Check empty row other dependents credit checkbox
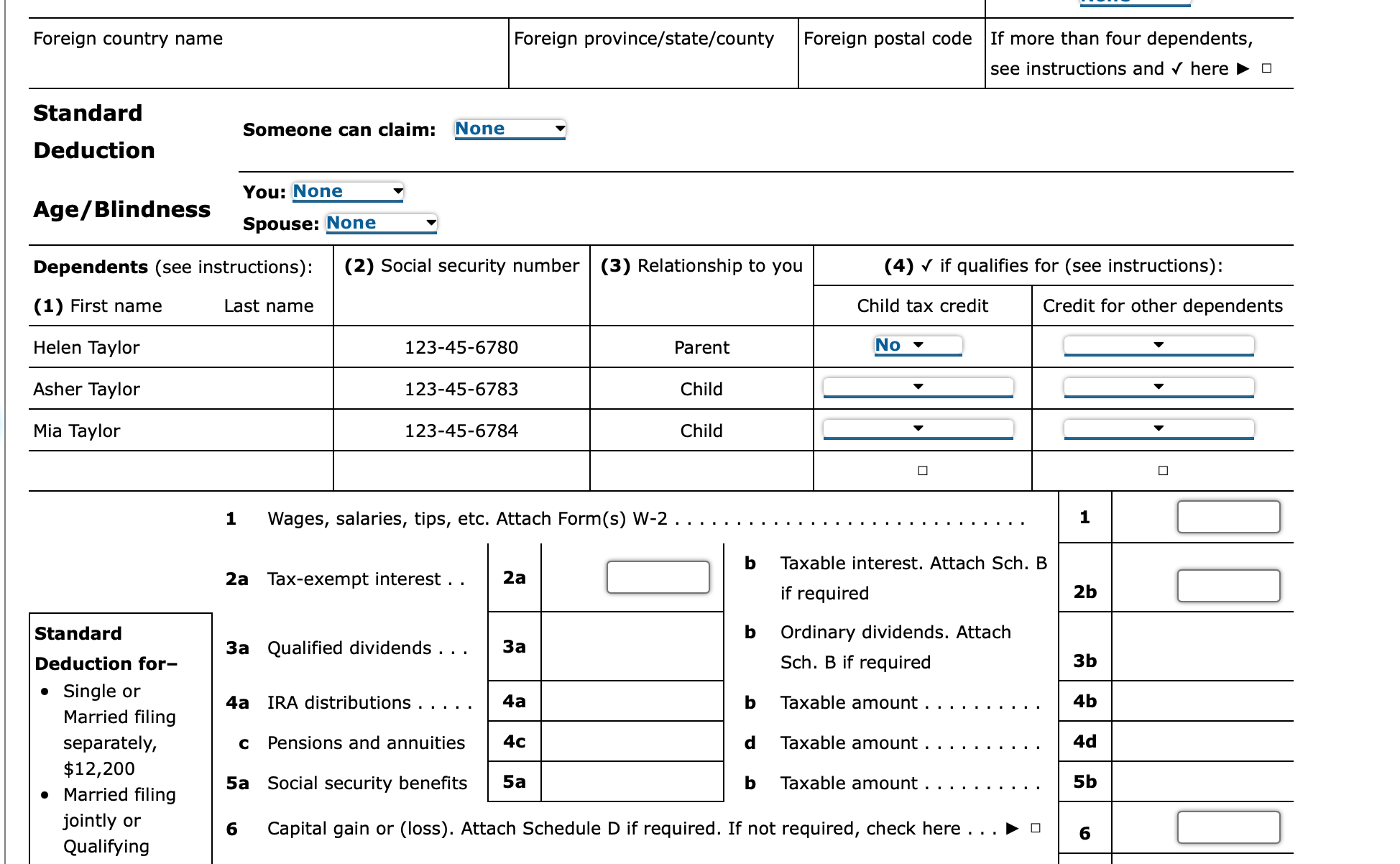Viewport: 1400px width, 864px height. pos(1163,471)
